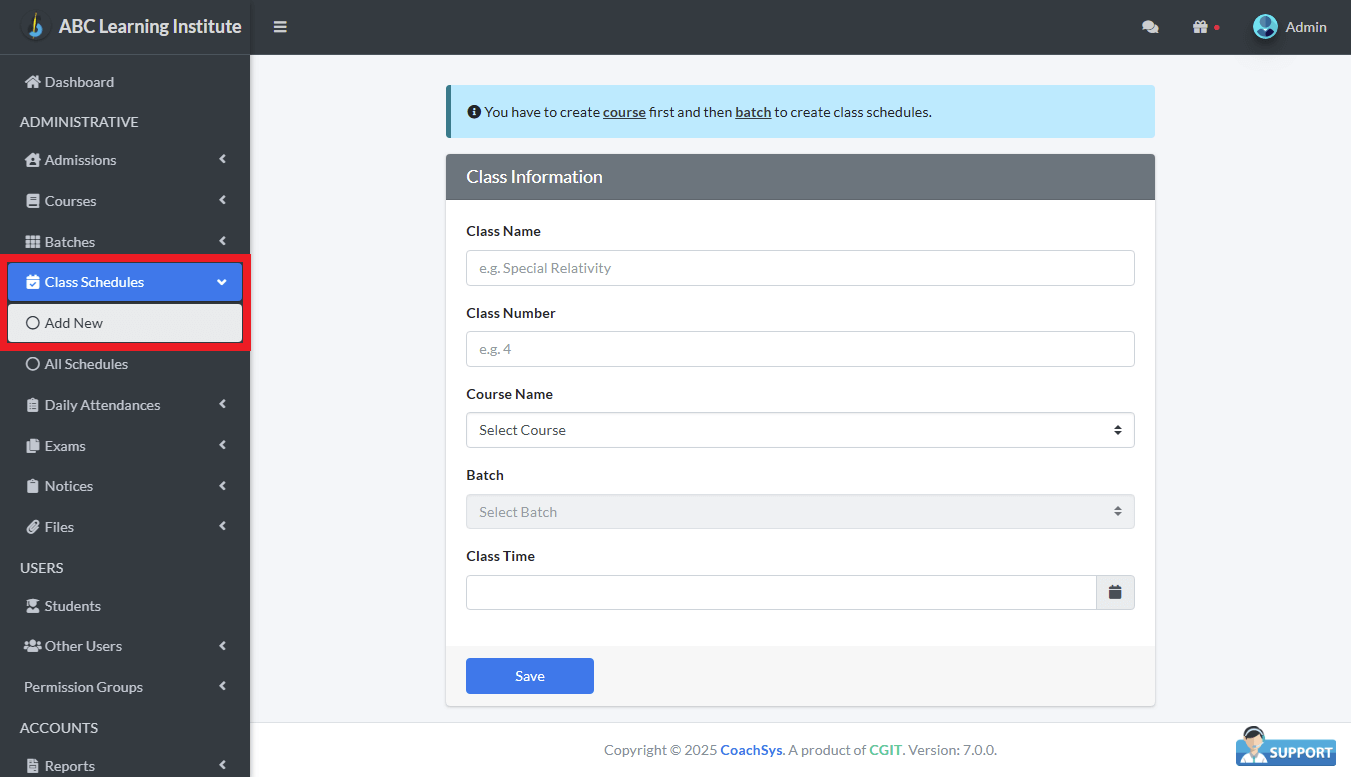Select the Add New radio item
The height and width of the screenshot is (777, 1351).
click(33, 323)
